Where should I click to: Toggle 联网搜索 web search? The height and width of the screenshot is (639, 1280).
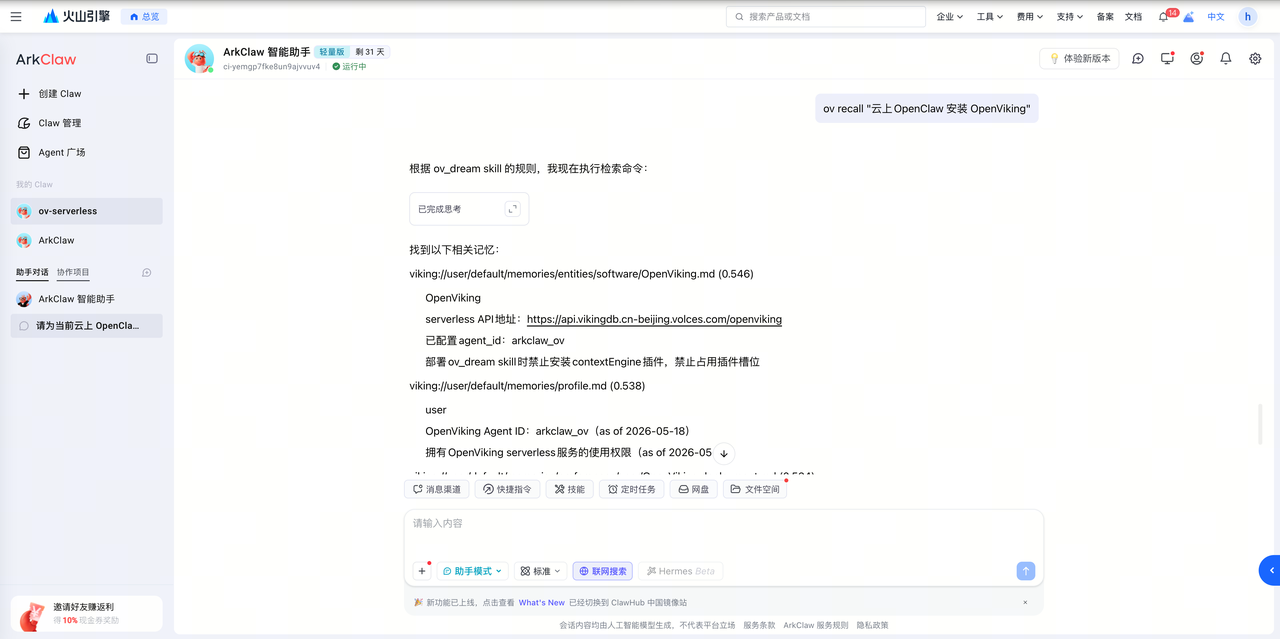point(602,571)
